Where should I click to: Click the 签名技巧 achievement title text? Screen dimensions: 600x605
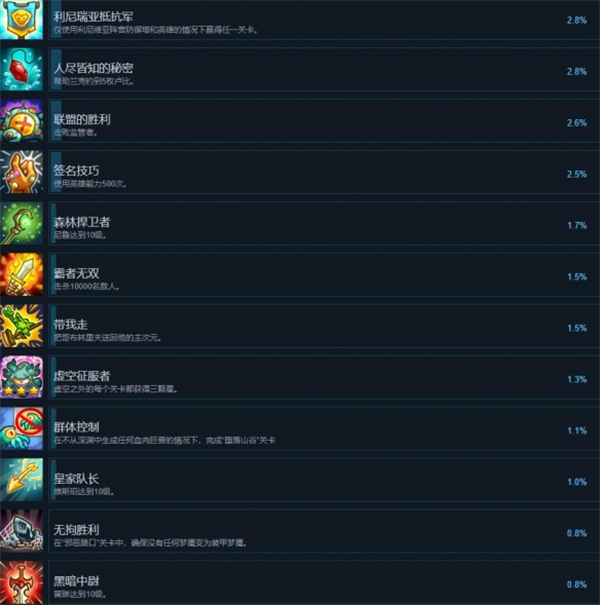click(76, 171)
